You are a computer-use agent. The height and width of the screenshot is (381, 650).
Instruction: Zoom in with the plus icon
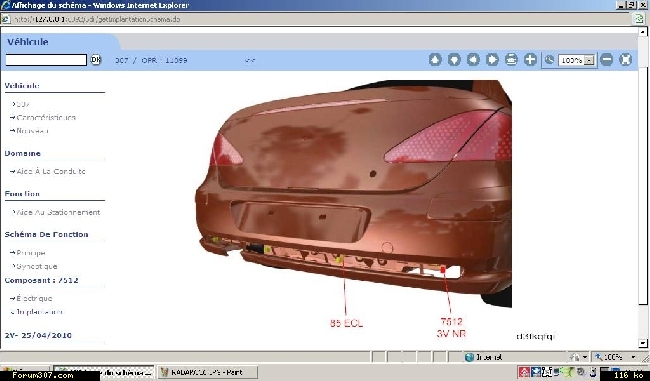pyautogui.click(x=530, y=60)
